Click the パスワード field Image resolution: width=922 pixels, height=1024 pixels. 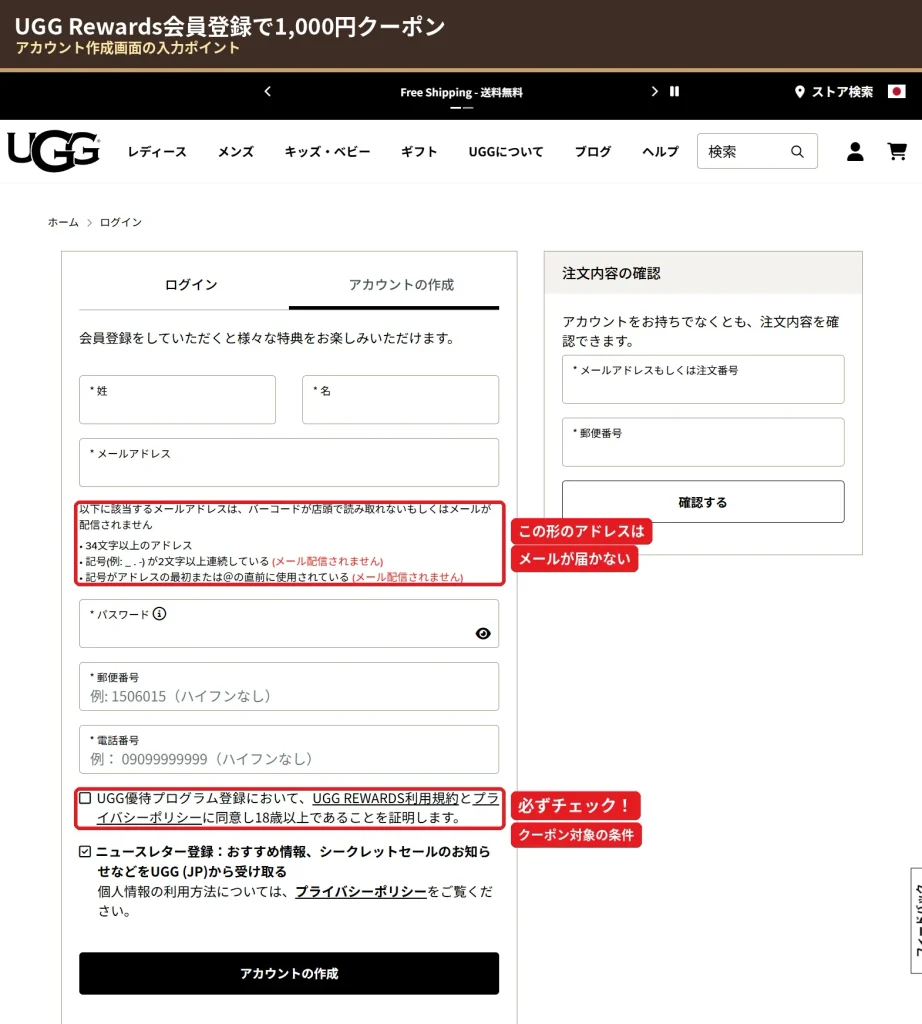tap(289, 624)
